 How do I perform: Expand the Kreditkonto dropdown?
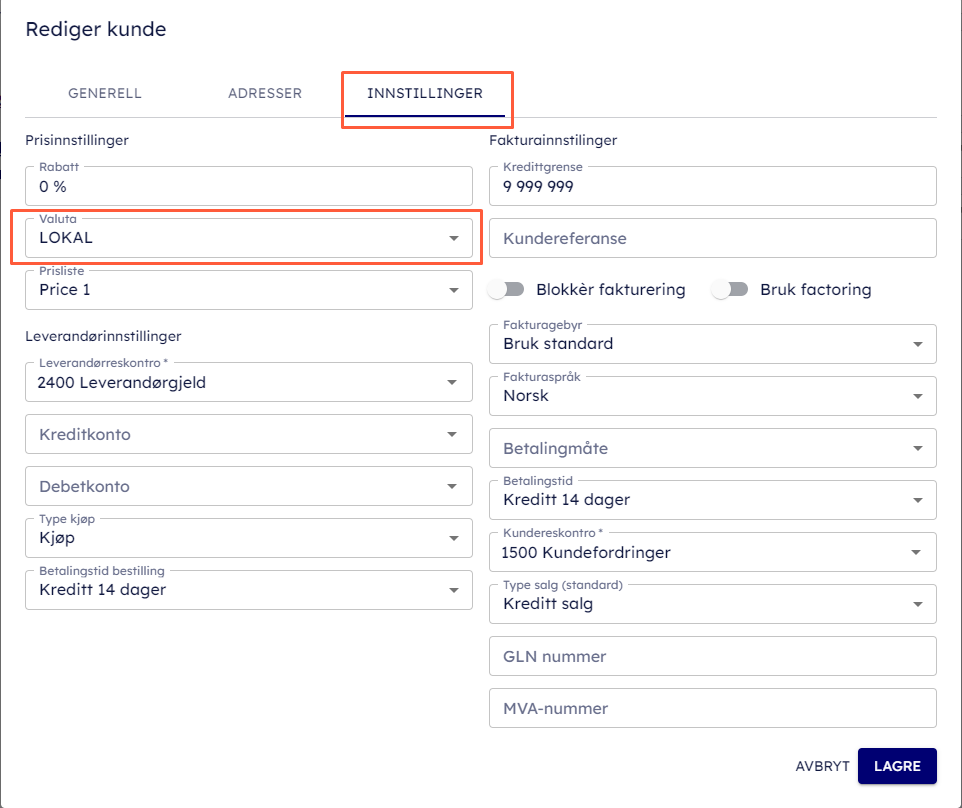247,434
